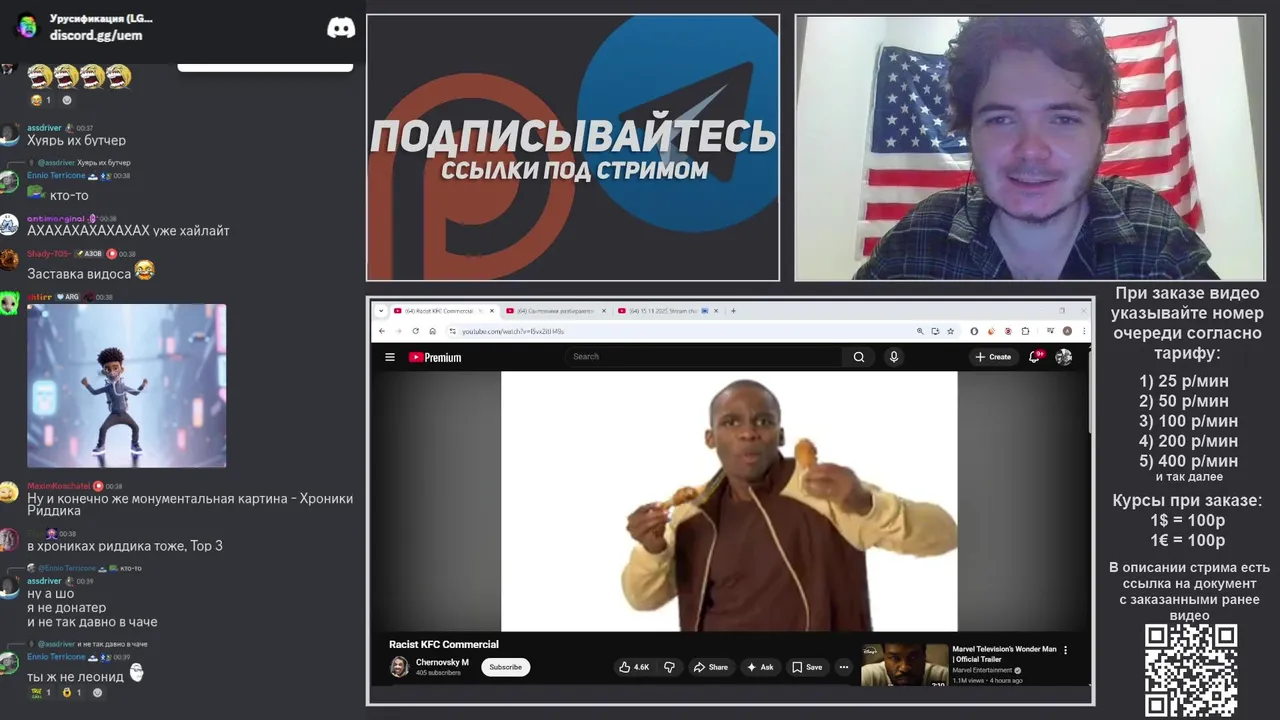The height and width of the screenshot is (720, 1280).
Task: Open options for Wonder Man trailer suggestion
Action: 1065,650
